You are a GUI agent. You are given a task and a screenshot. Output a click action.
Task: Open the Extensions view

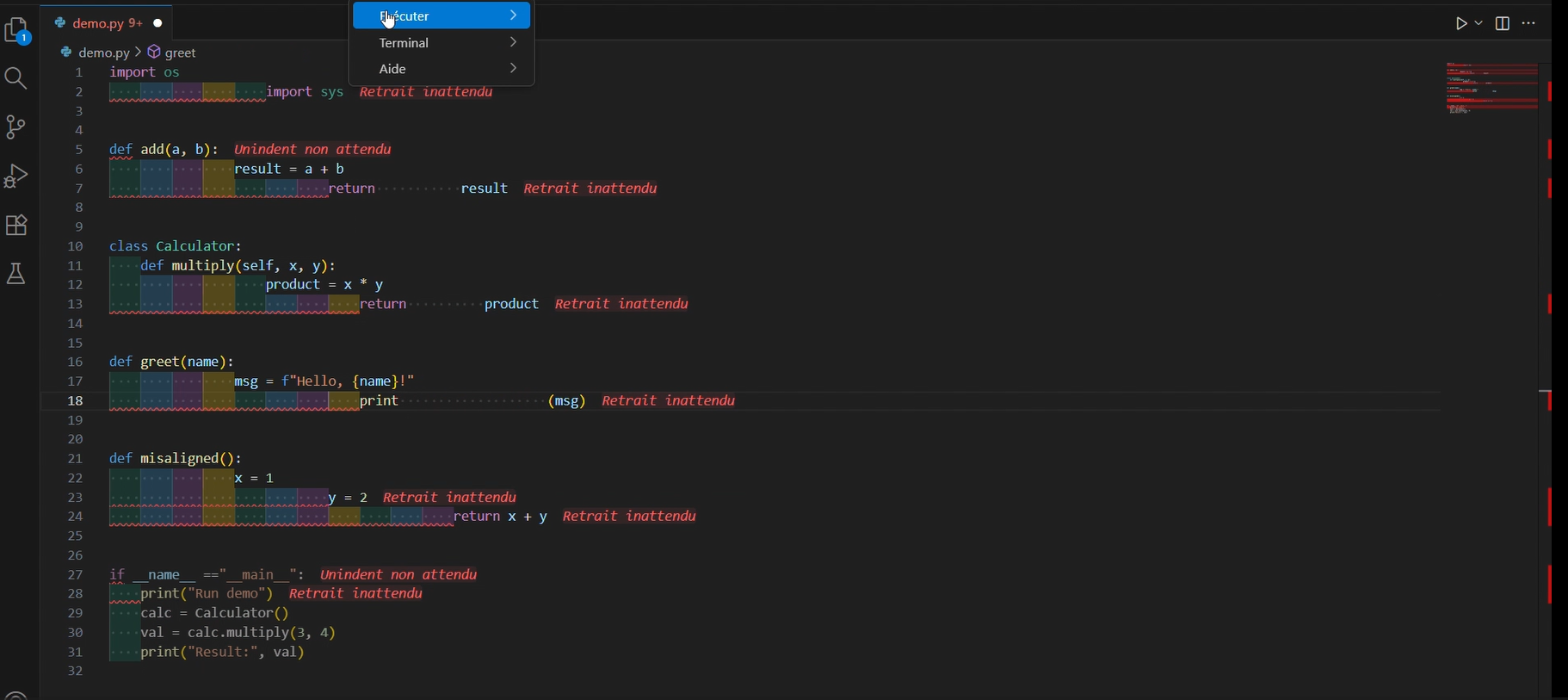(16, 225)
